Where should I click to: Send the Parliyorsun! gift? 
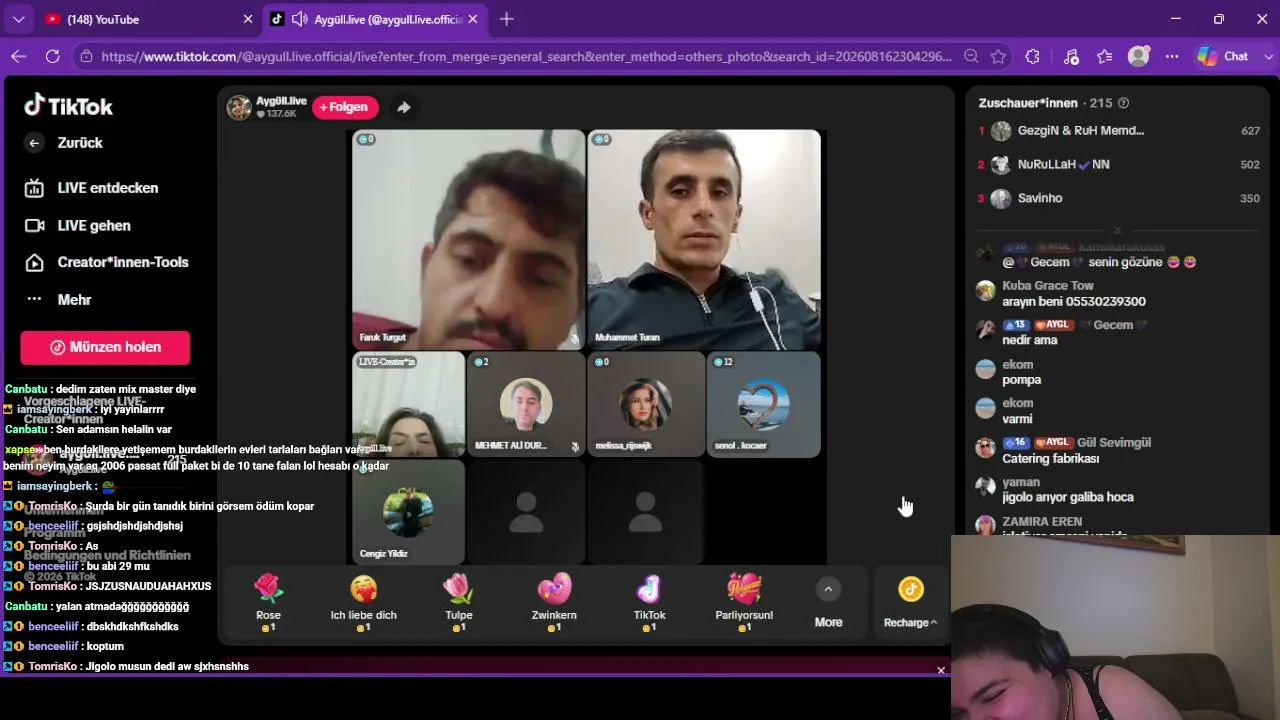coord(744,602)
